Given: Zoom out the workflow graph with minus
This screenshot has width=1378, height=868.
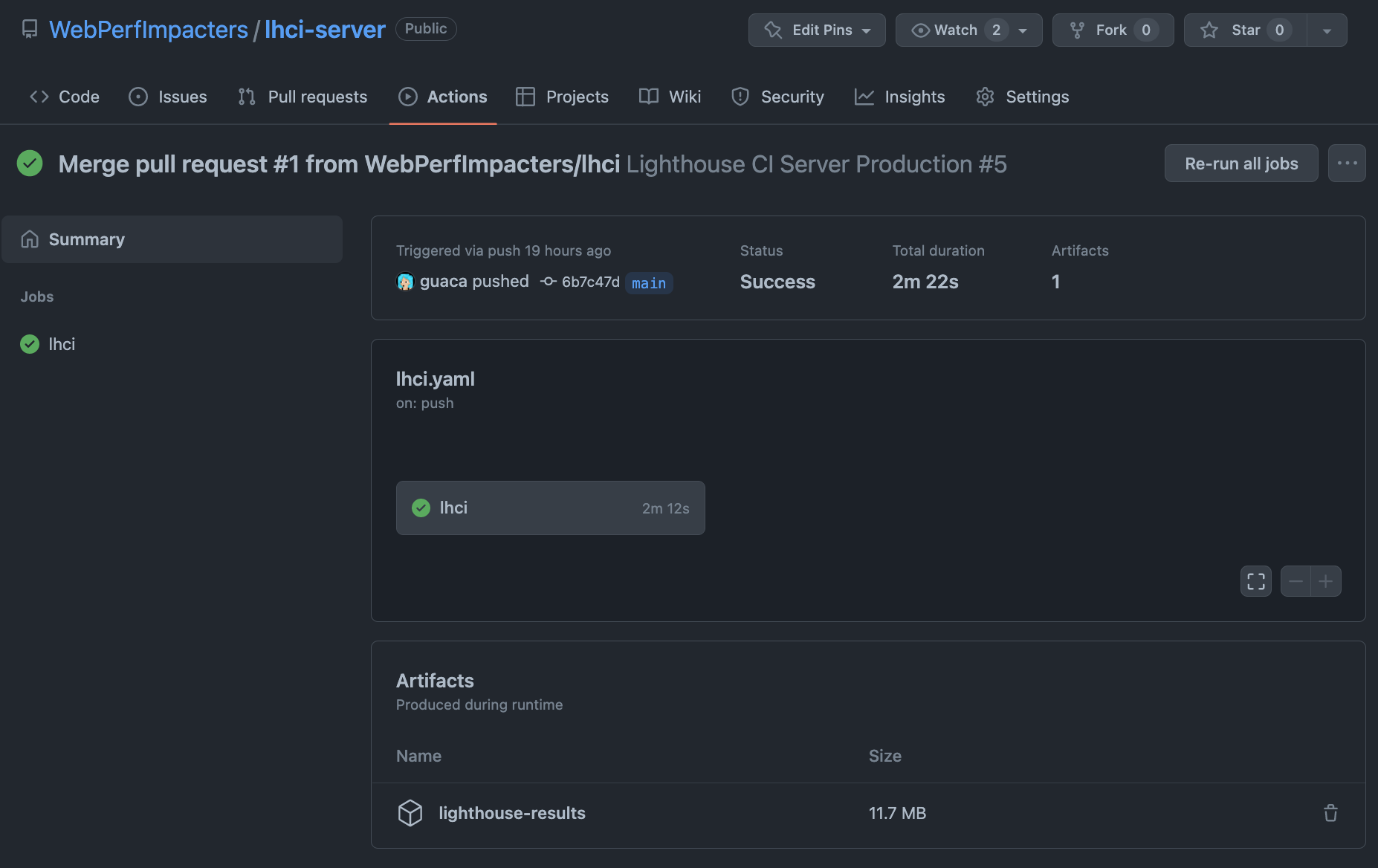Looking at the screenshot, I should [1295, 581].
